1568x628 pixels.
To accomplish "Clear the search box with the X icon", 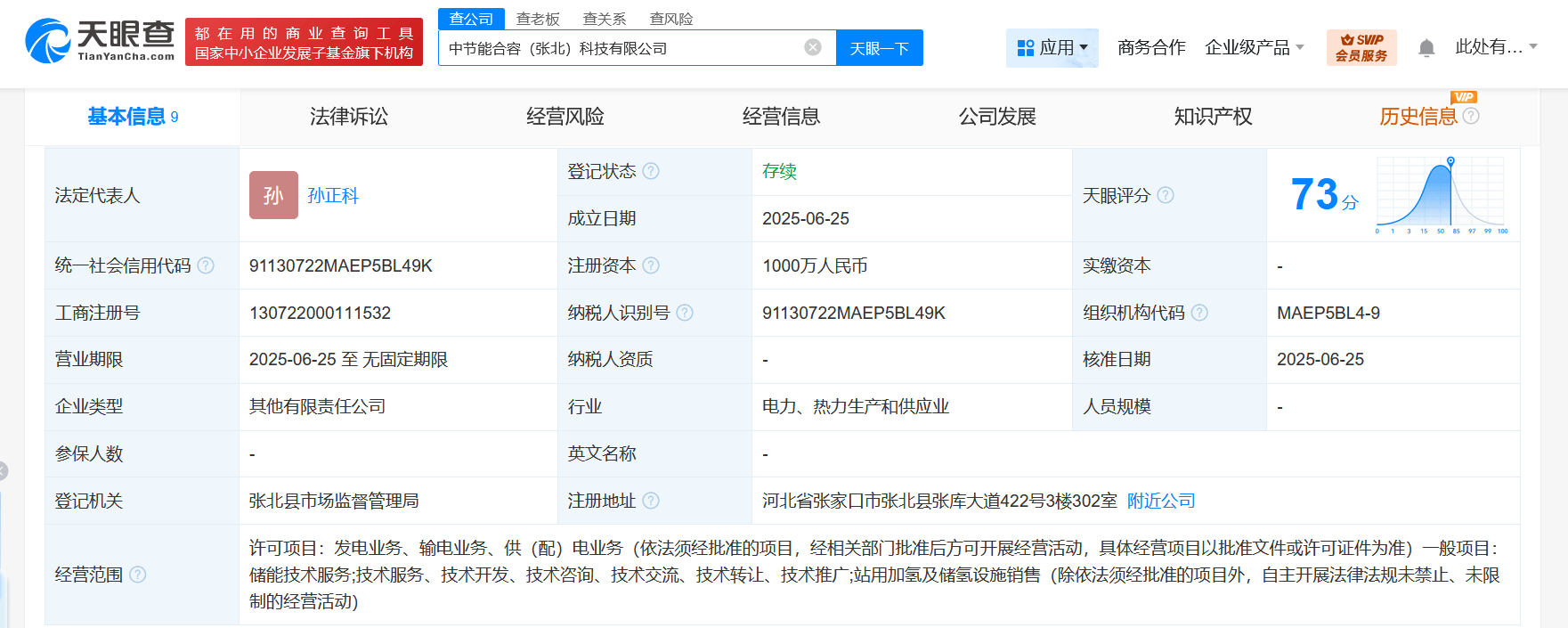I will tap(813, 47).
